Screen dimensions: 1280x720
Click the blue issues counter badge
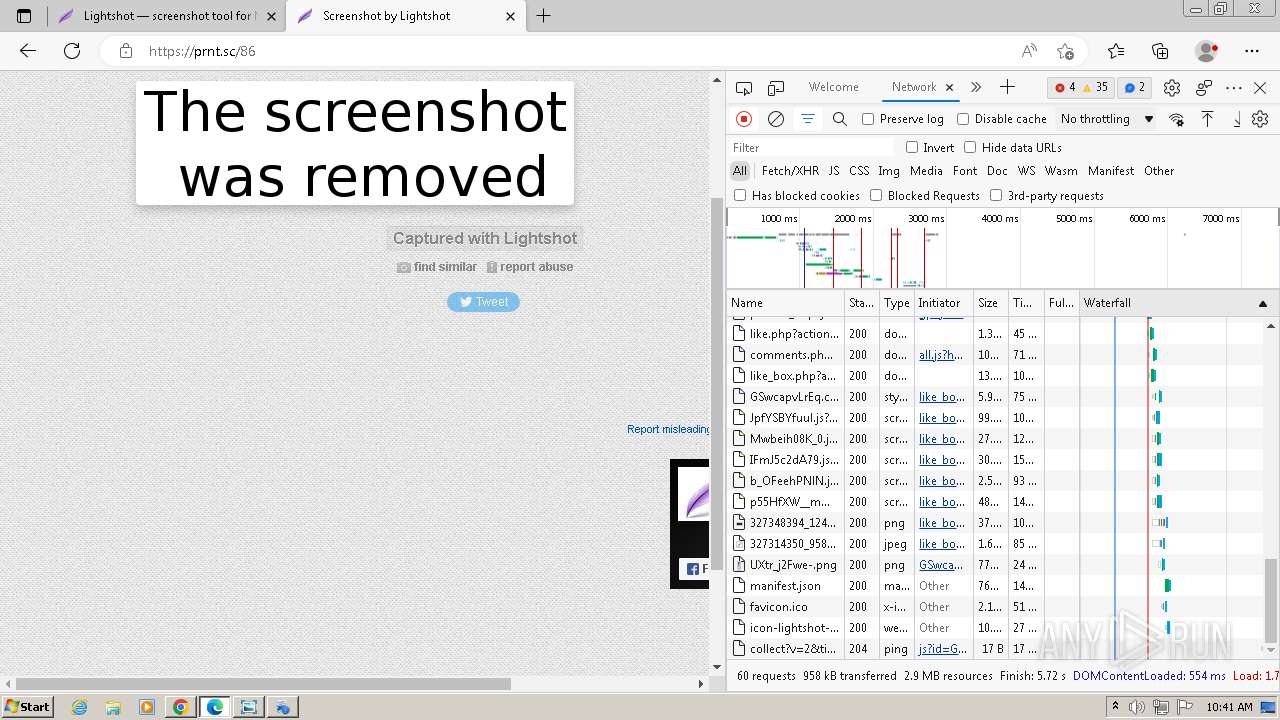1135,88
